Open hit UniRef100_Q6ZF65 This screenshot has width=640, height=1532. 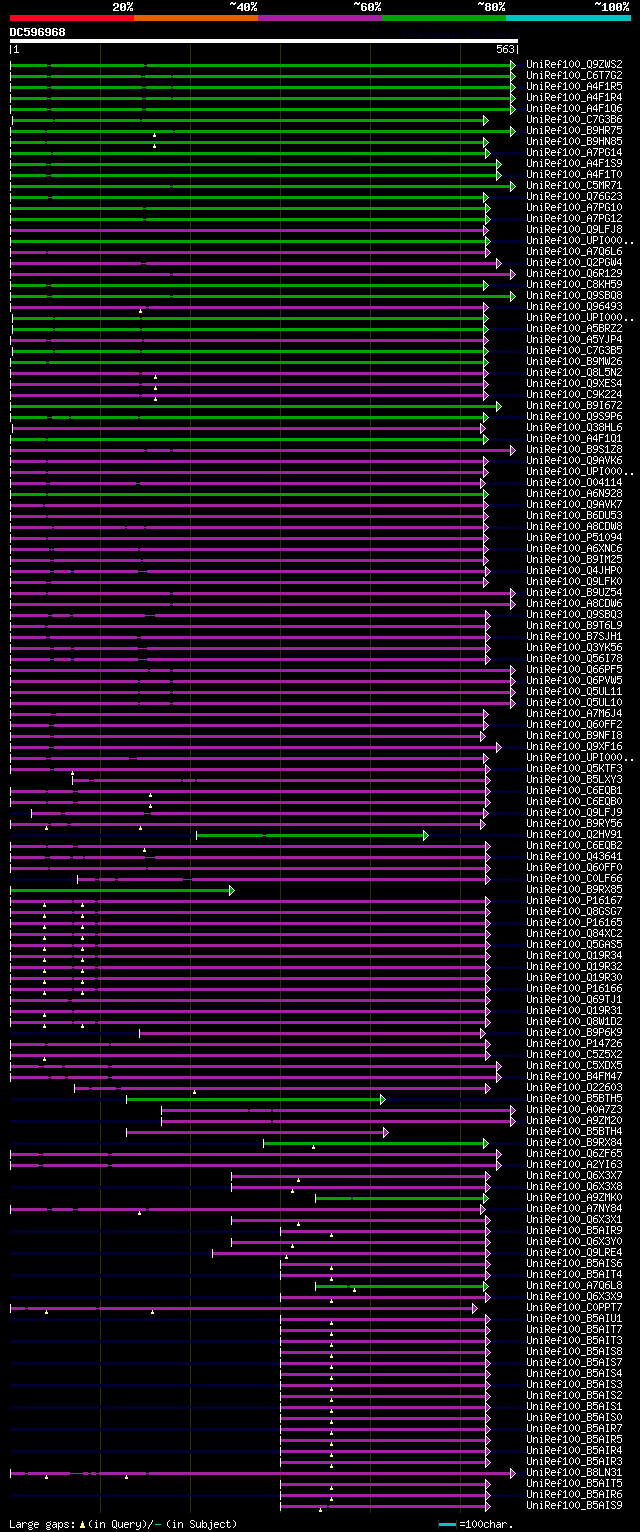574,1153
